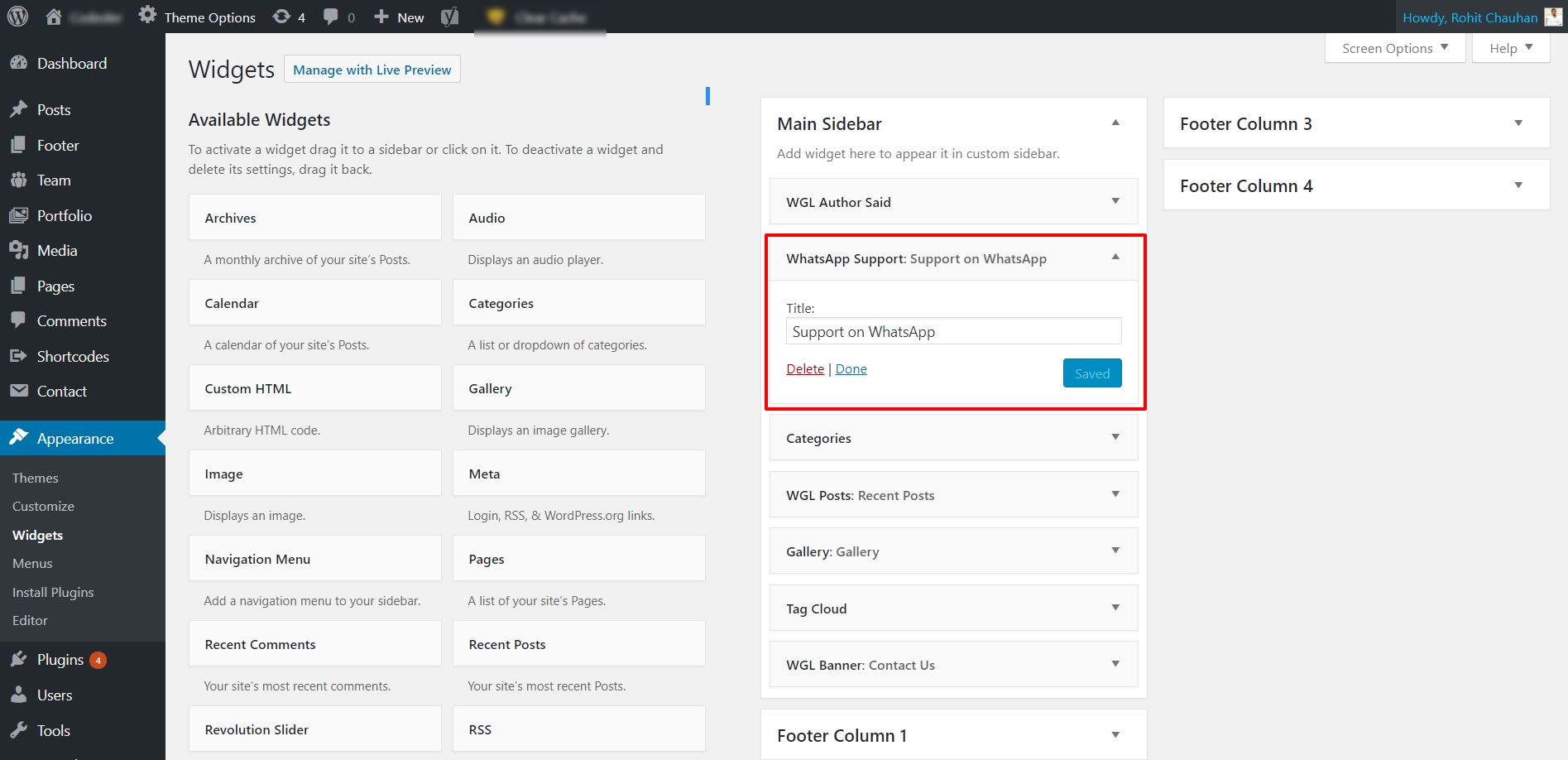Expand WGL Banner: Contact Us widget
The image size is (1568, 760).
tap(1115, 664)
